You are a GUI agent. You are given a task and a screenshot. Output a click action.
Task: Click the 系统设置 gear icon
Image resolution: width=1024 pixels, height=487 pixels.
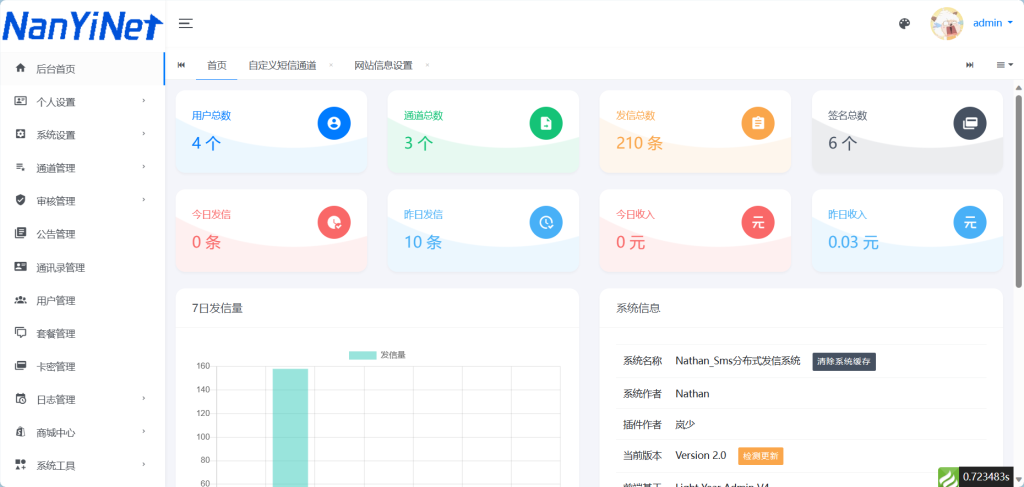coord(20,134)
